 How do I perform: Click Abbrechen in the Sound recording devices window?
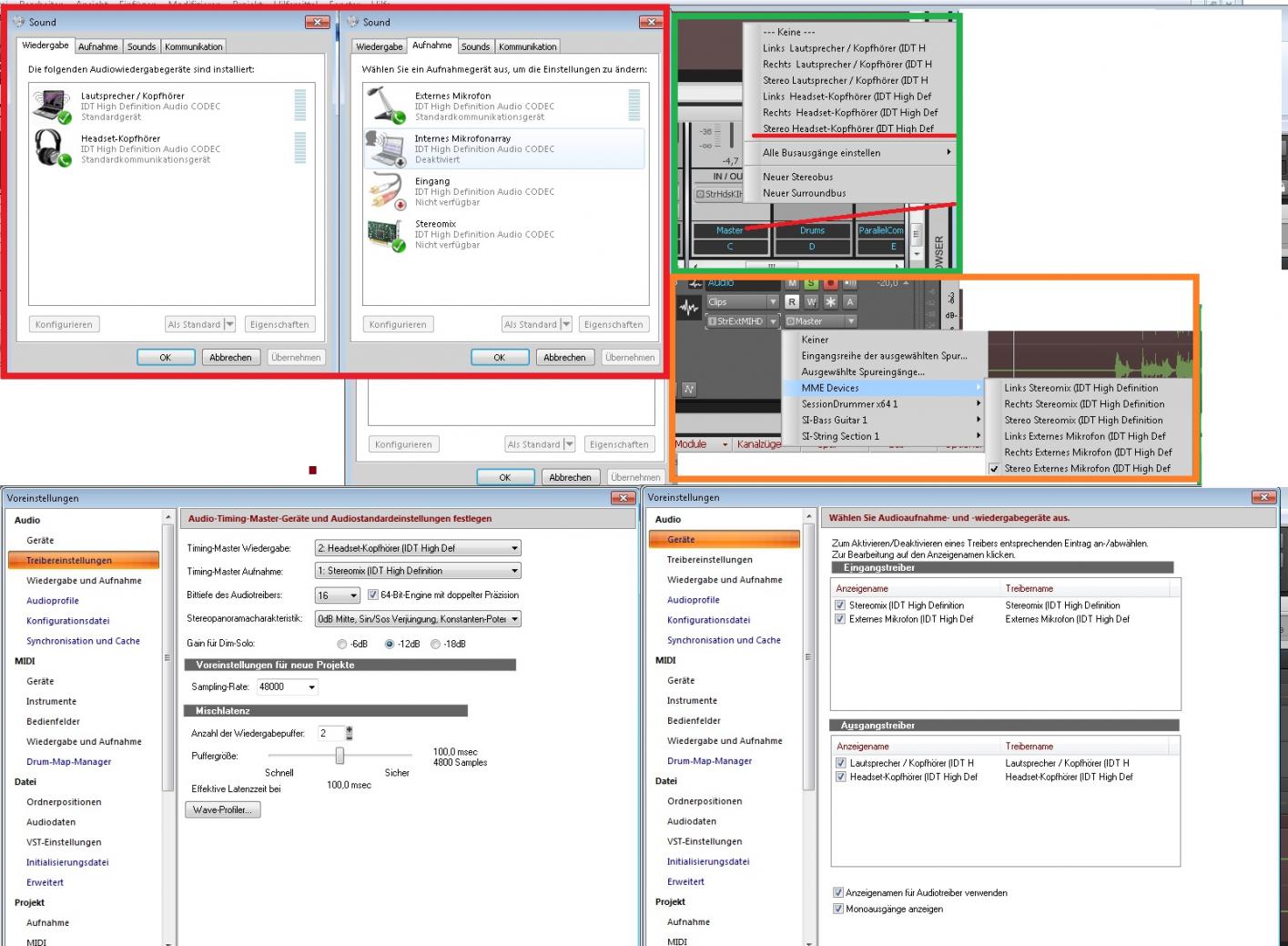point(564,358)
